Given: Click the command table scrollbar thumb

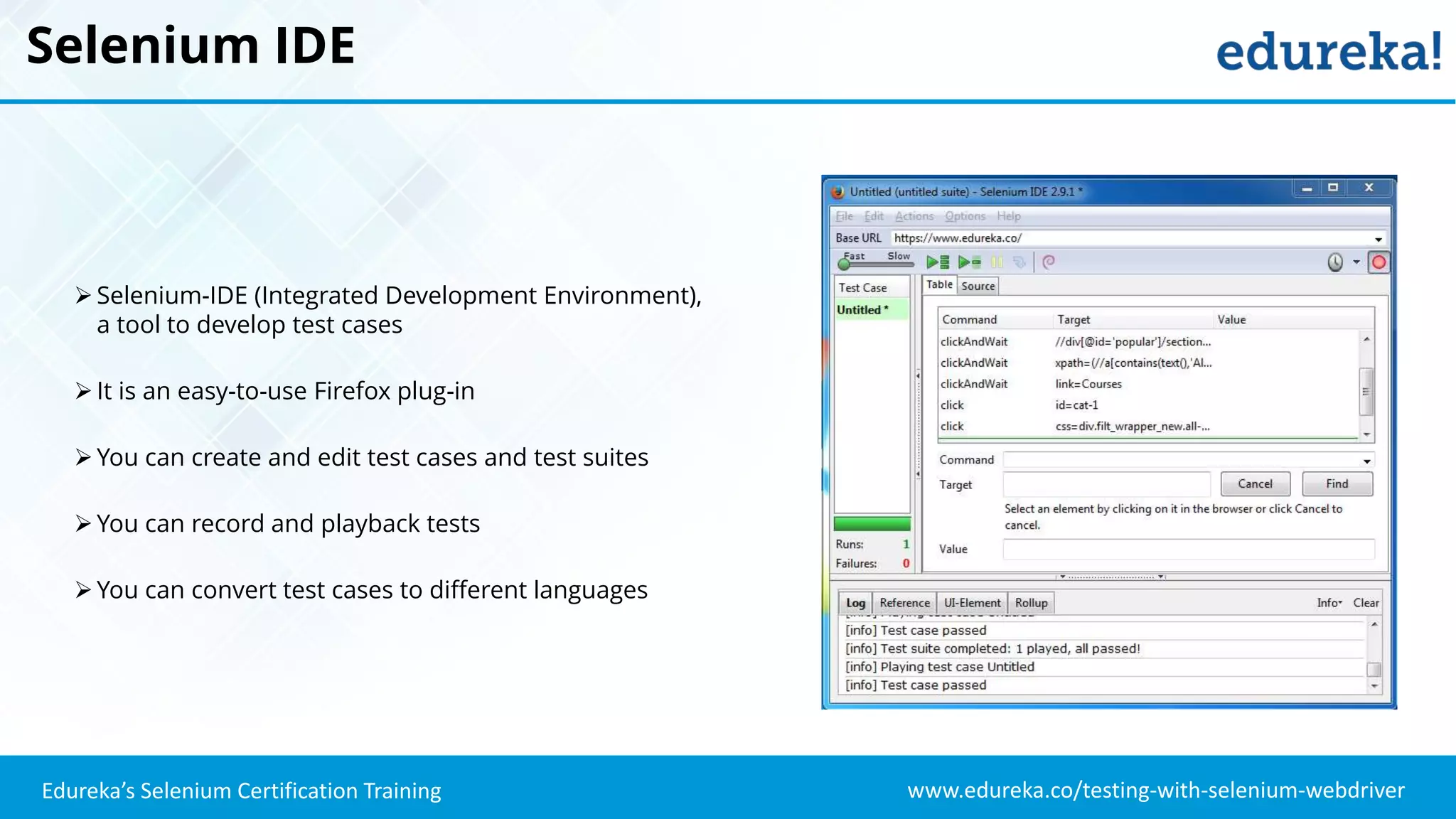Looking at the screenshot, I should [1366, 392].
